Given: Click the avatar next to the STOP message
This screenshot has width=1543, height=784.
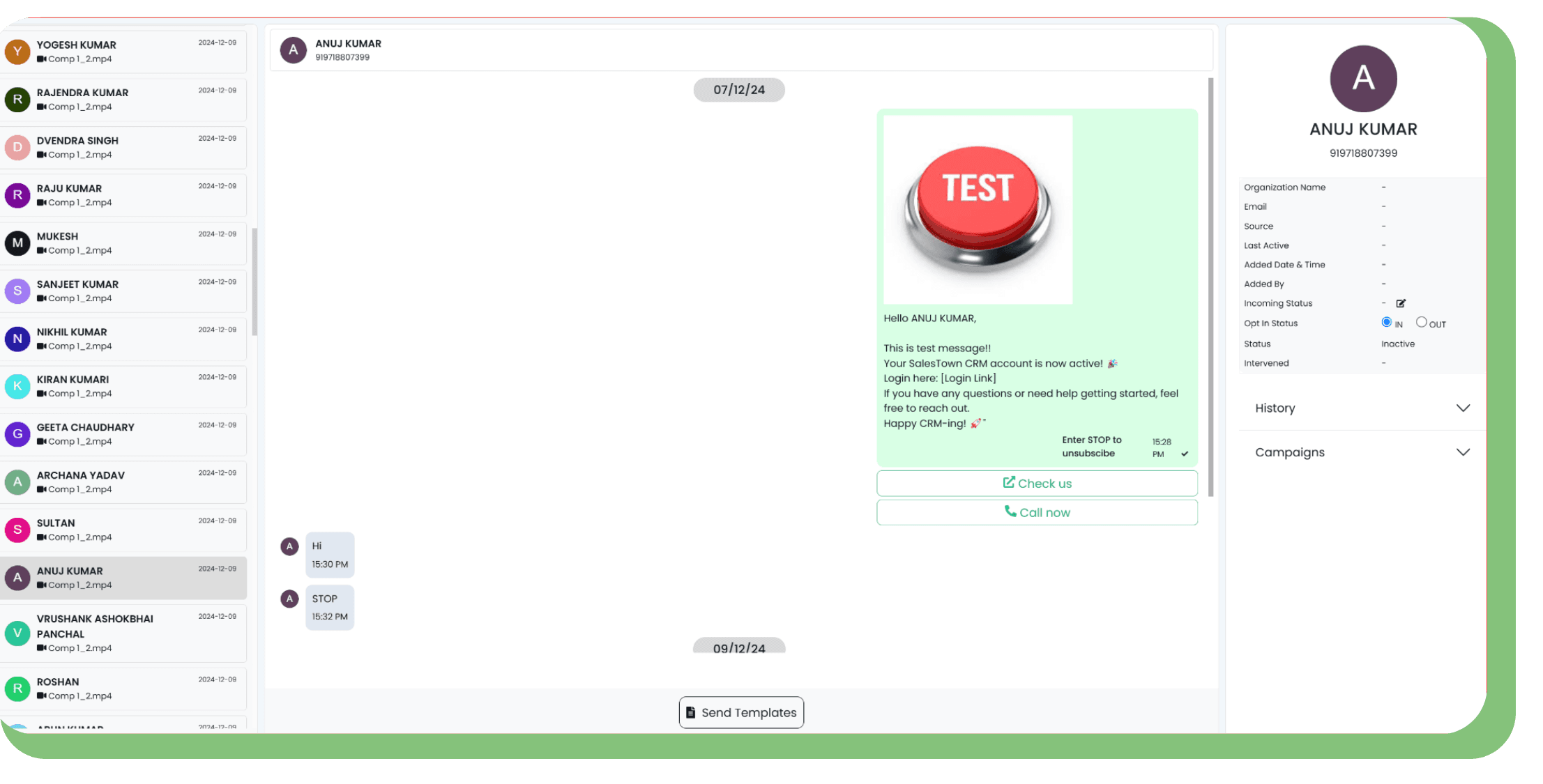Looking at the screenshot, I should 289,599.
